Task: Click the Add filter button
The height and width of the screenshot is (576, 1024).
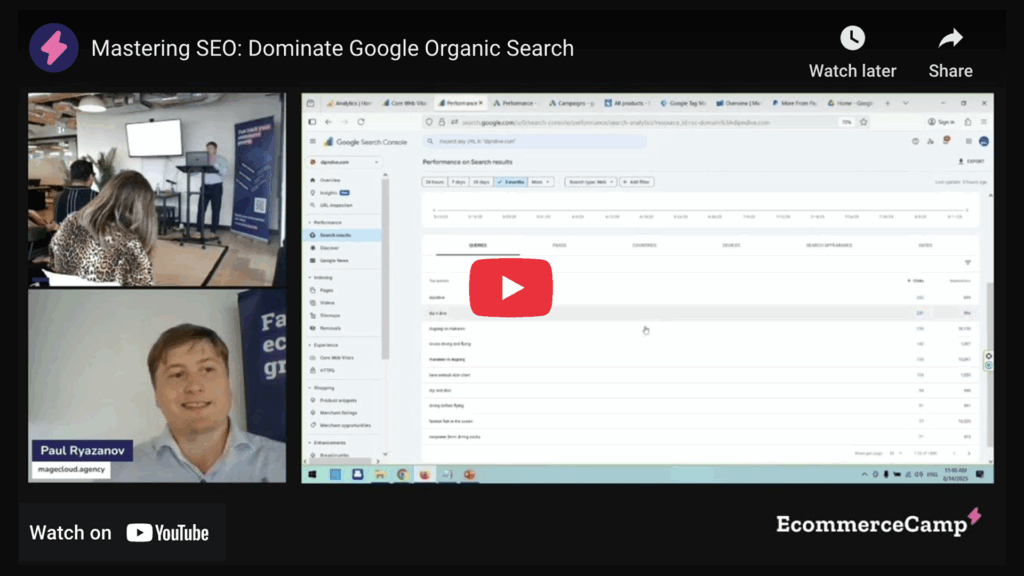Action: pos(636,182)
